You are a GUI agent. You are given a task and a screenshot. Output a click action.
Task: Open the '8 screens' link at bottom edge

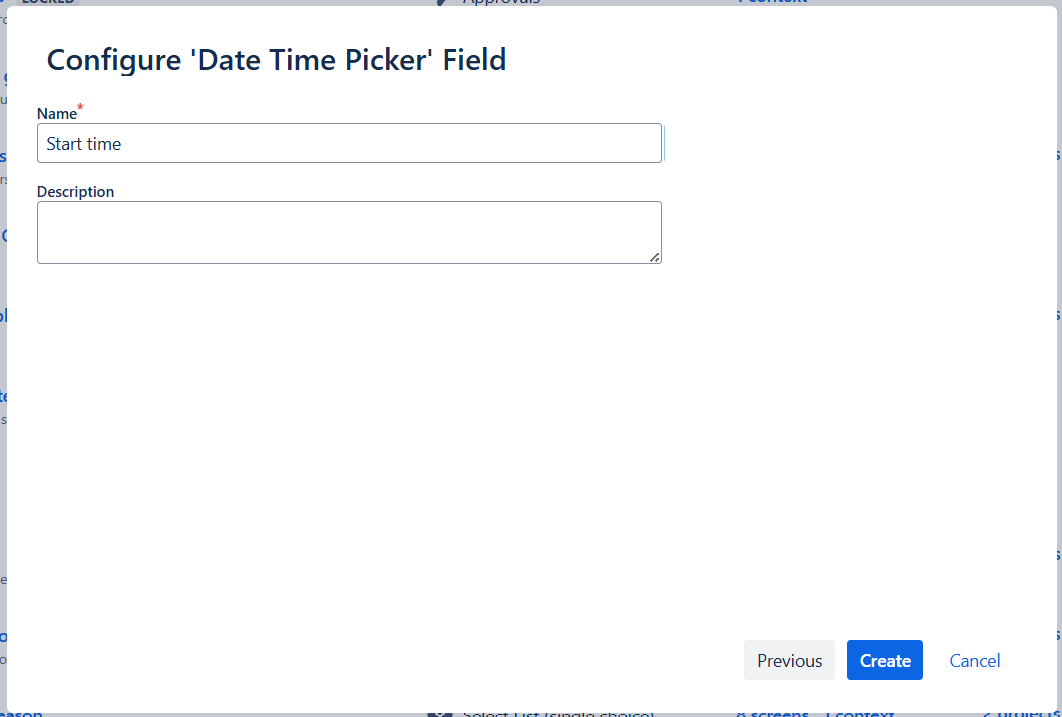772,714
